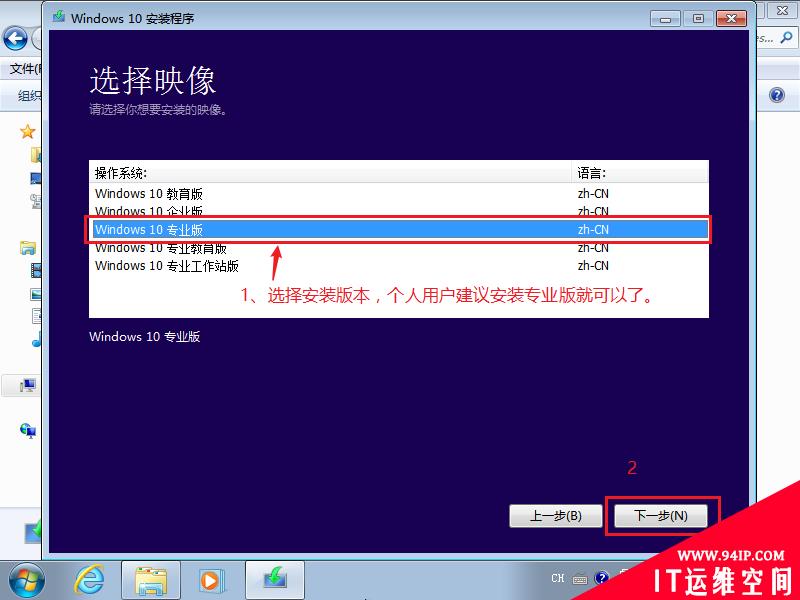Select the Music note icon in Explorer sidebar
800x600 pixels.
pyautogui.click(x=36, y=340)
